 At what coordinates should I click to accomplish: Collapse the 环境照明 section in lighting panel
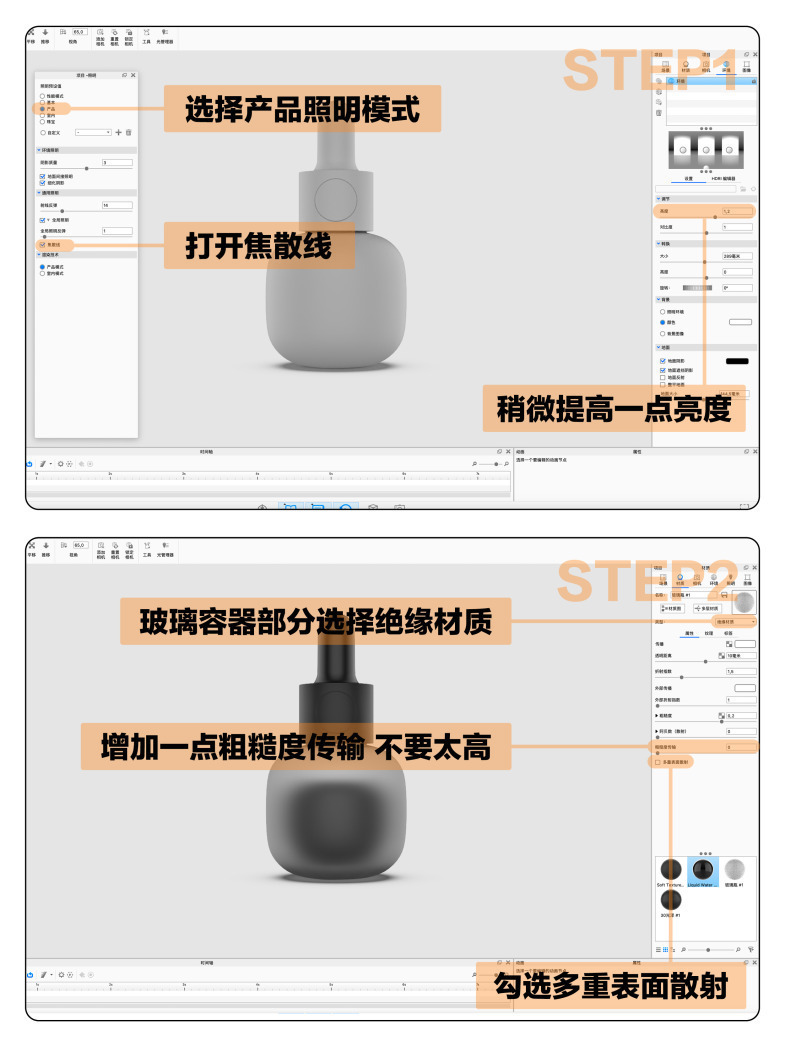point(39,150)
